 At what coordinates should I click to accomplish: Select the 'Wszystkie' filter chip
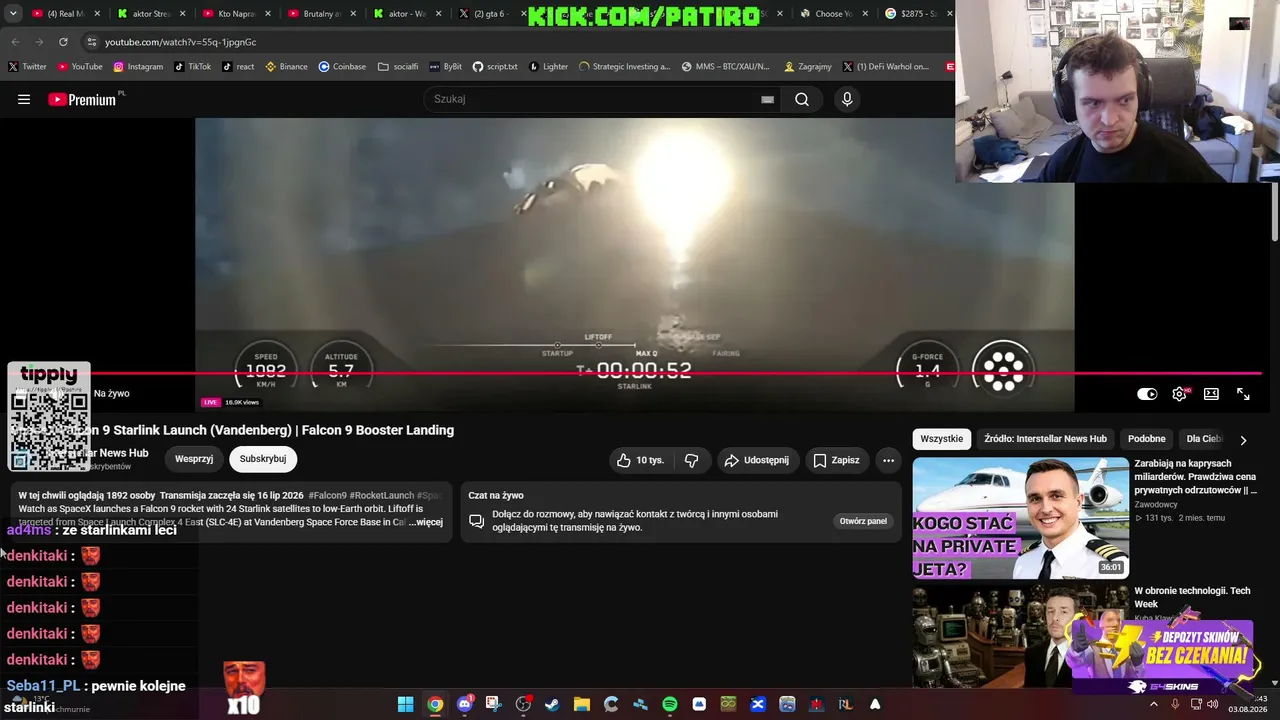pos(942,439)
